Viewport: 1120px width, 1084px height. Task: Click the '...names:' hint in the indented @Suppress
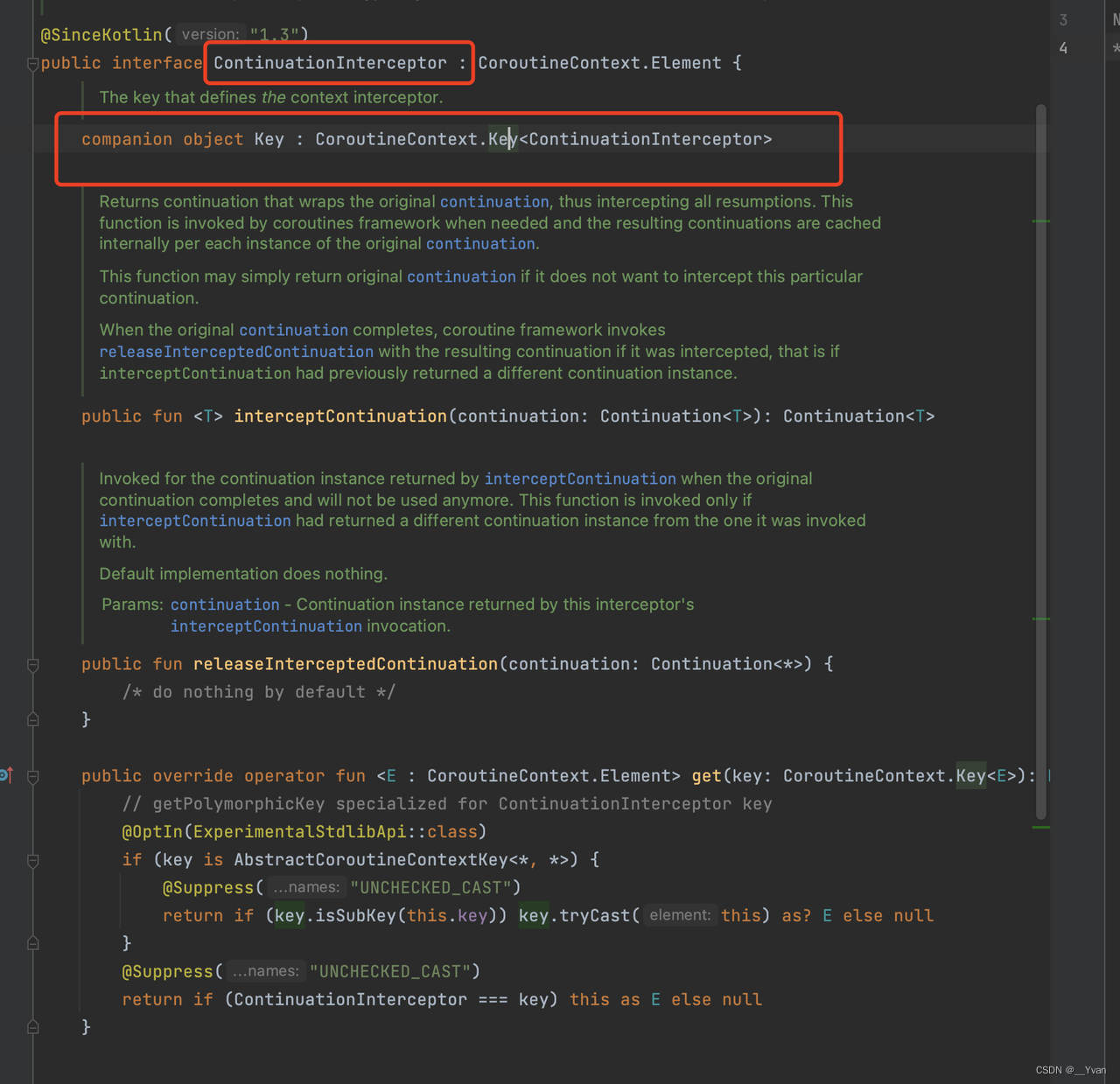pos(306,887)
